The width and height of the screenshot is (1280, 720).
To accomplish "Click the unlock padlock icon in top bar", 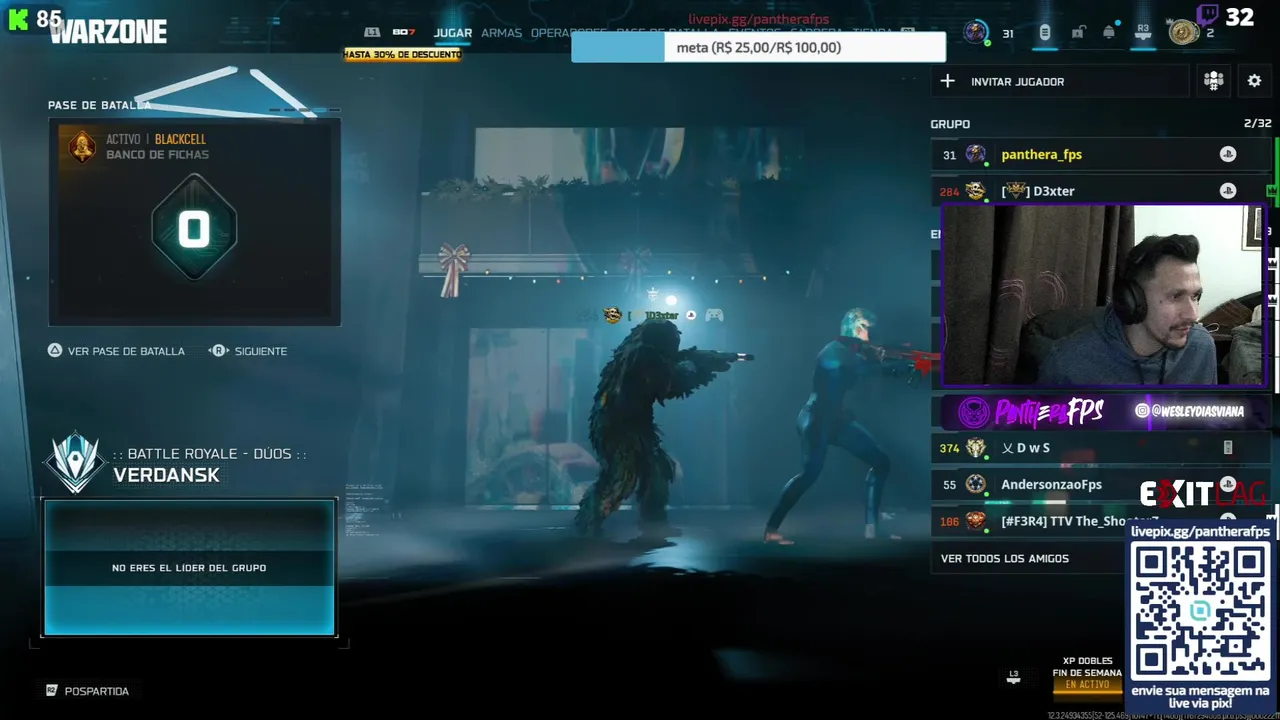I will tap(1077, 33).
